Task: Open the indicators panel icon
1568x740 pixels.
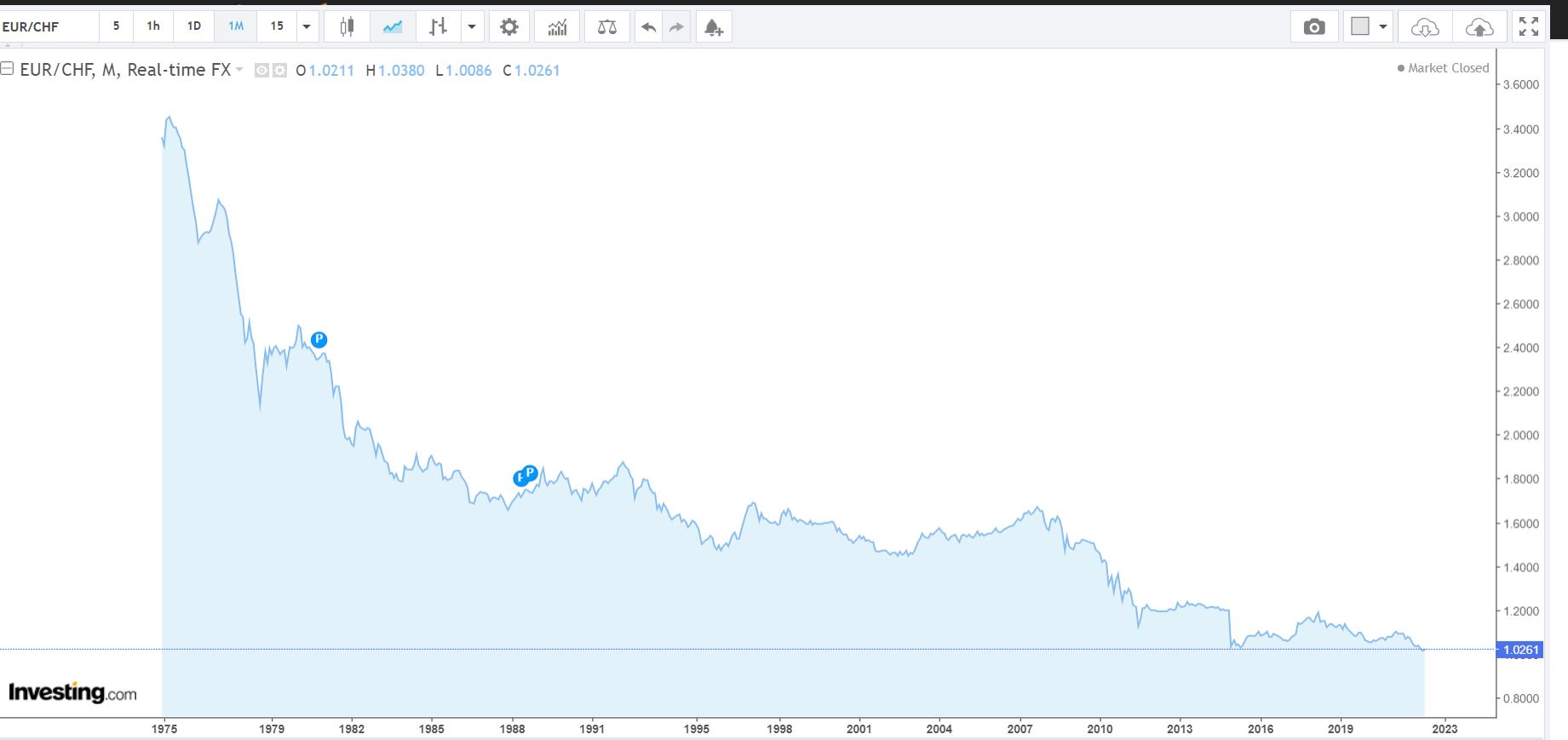Action: pyautogui.click(x=557, y=27)
